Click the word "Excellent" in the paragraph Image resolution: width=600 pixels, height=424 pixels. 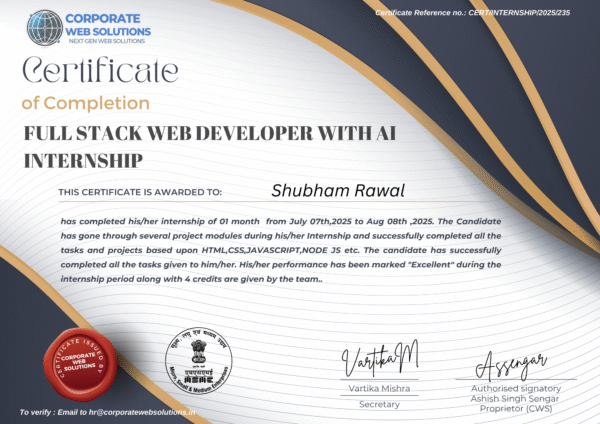(432, 265)
